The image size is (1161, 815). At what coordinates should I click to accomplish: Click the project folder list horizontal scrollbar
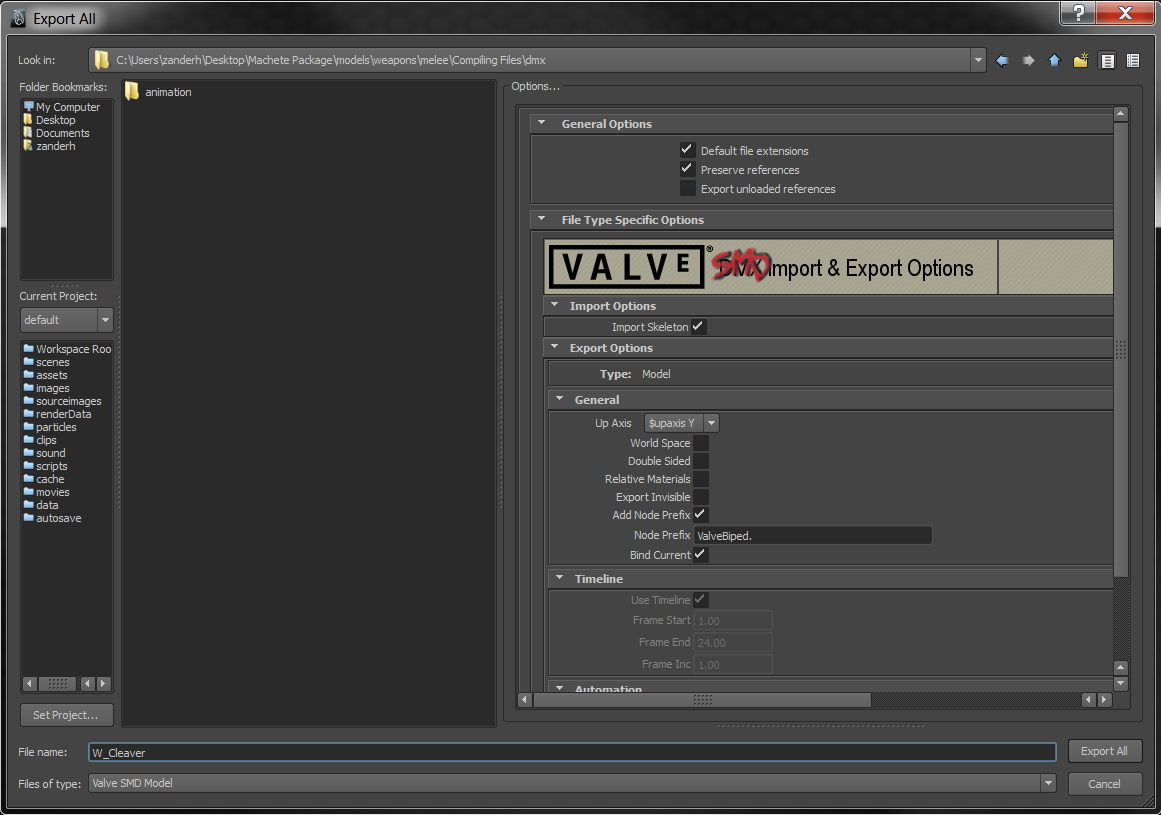click(x=57, y=684)
